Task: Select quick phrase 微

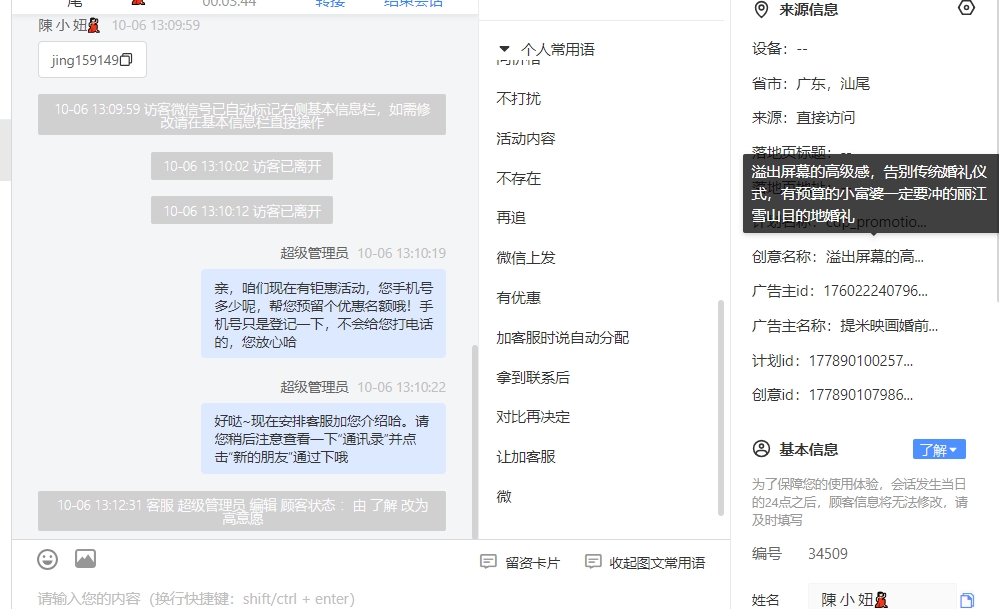Action: coord(504,497)
